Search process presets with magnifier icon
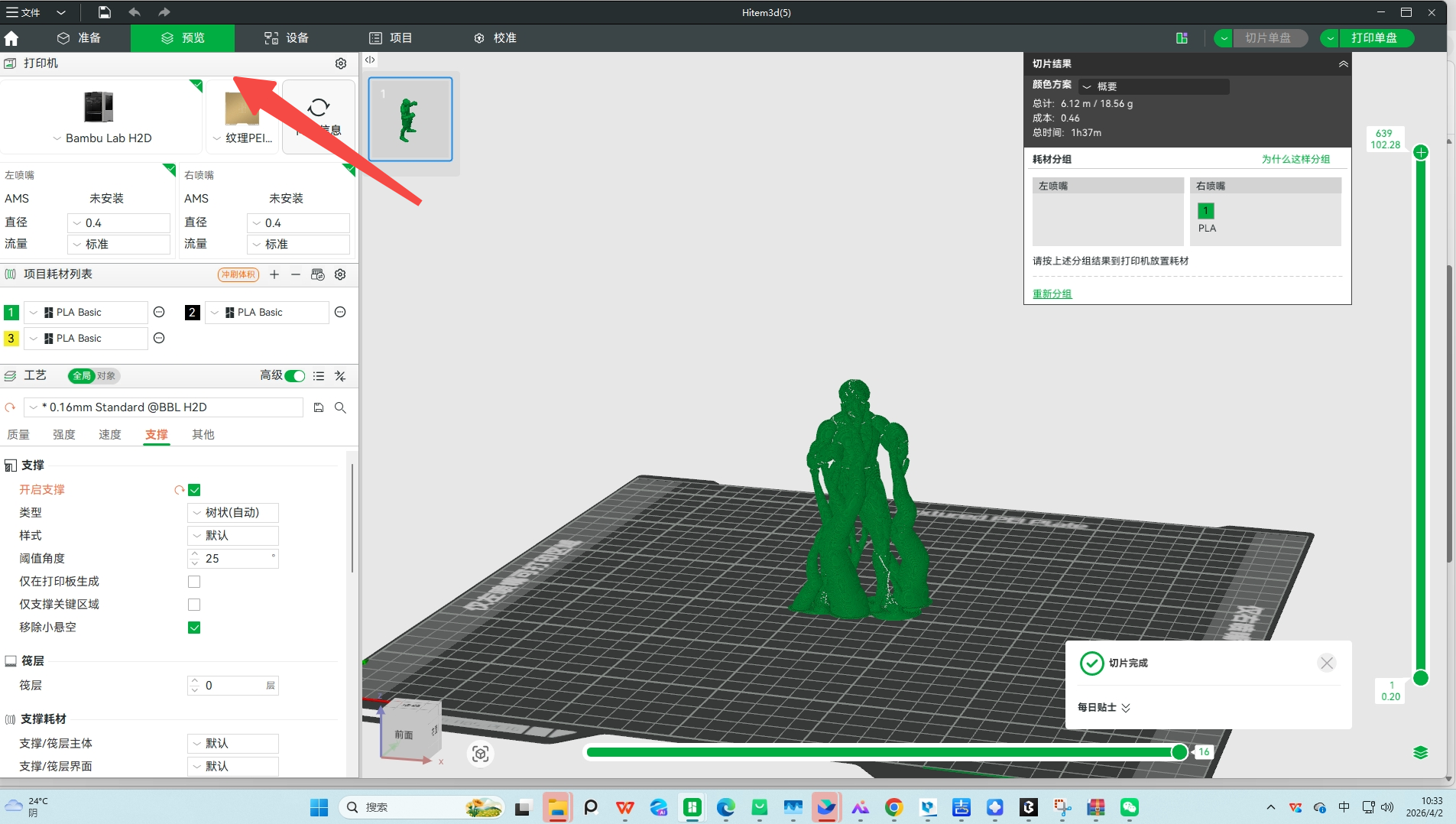 [x=339, y=407]
